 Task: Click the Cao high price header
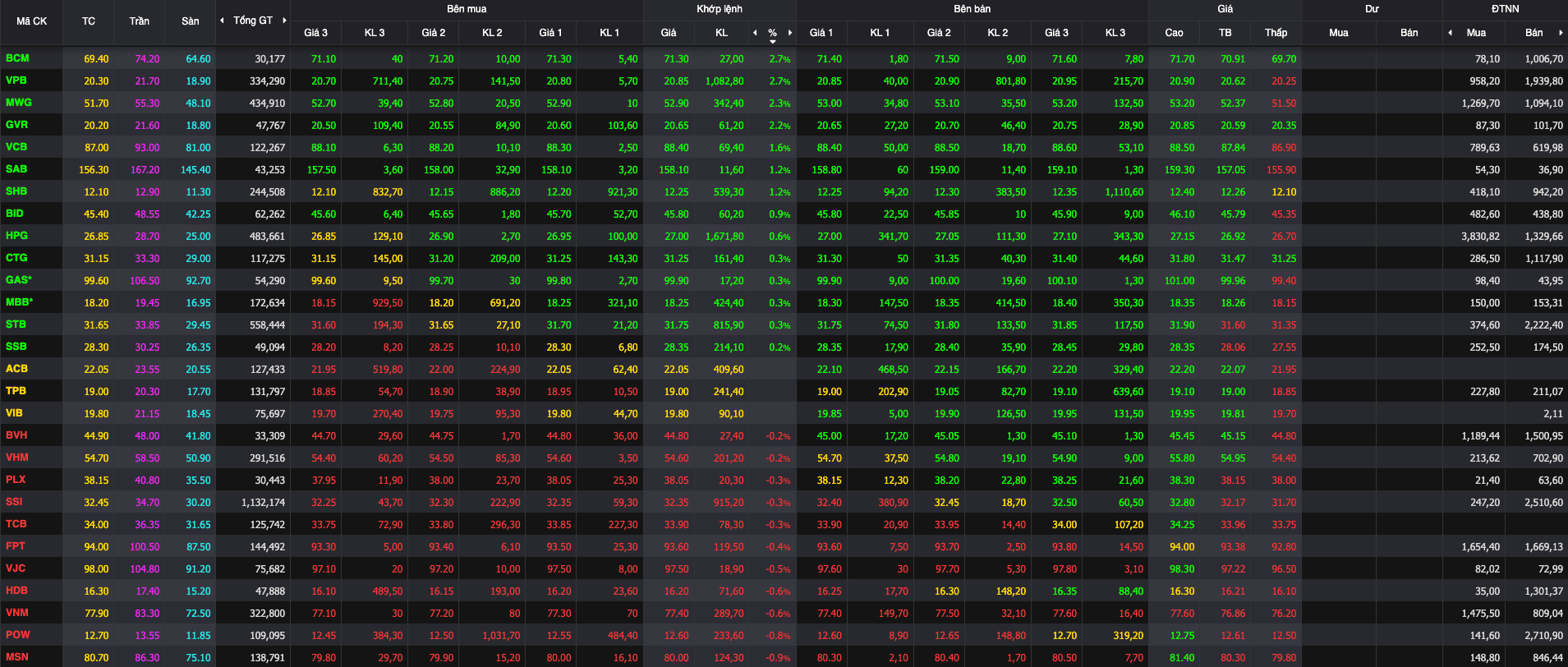point(1175,33)
